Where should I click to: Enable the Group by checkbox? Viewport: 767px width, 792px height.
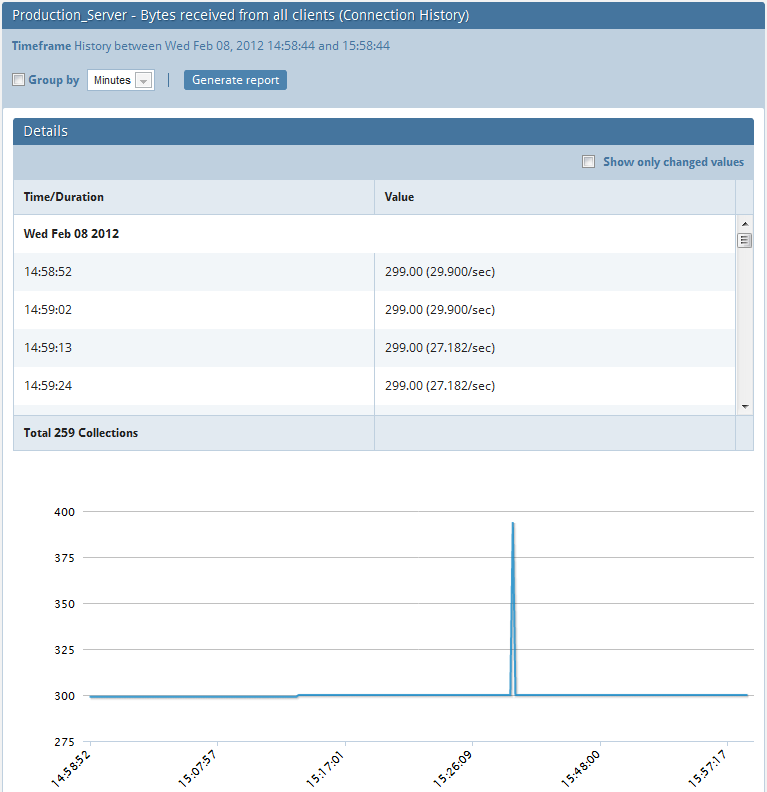tap(18, 80)
